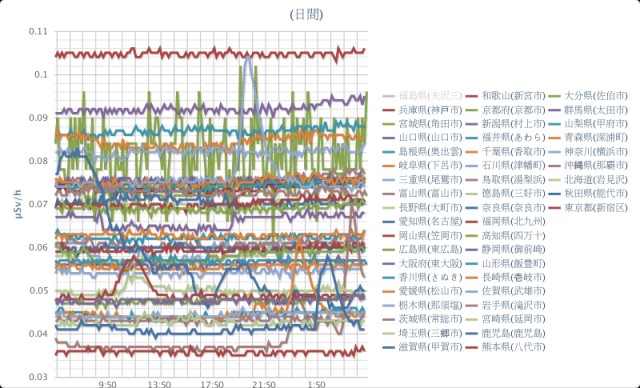
Task: Toggle 兵庫県(神戸市) legend entry
Action: (422, 109)
